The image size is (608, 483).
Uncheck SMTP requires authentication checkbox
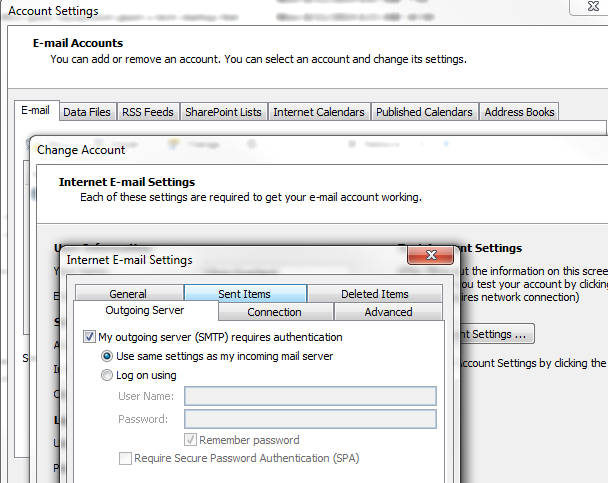[88, 338]
